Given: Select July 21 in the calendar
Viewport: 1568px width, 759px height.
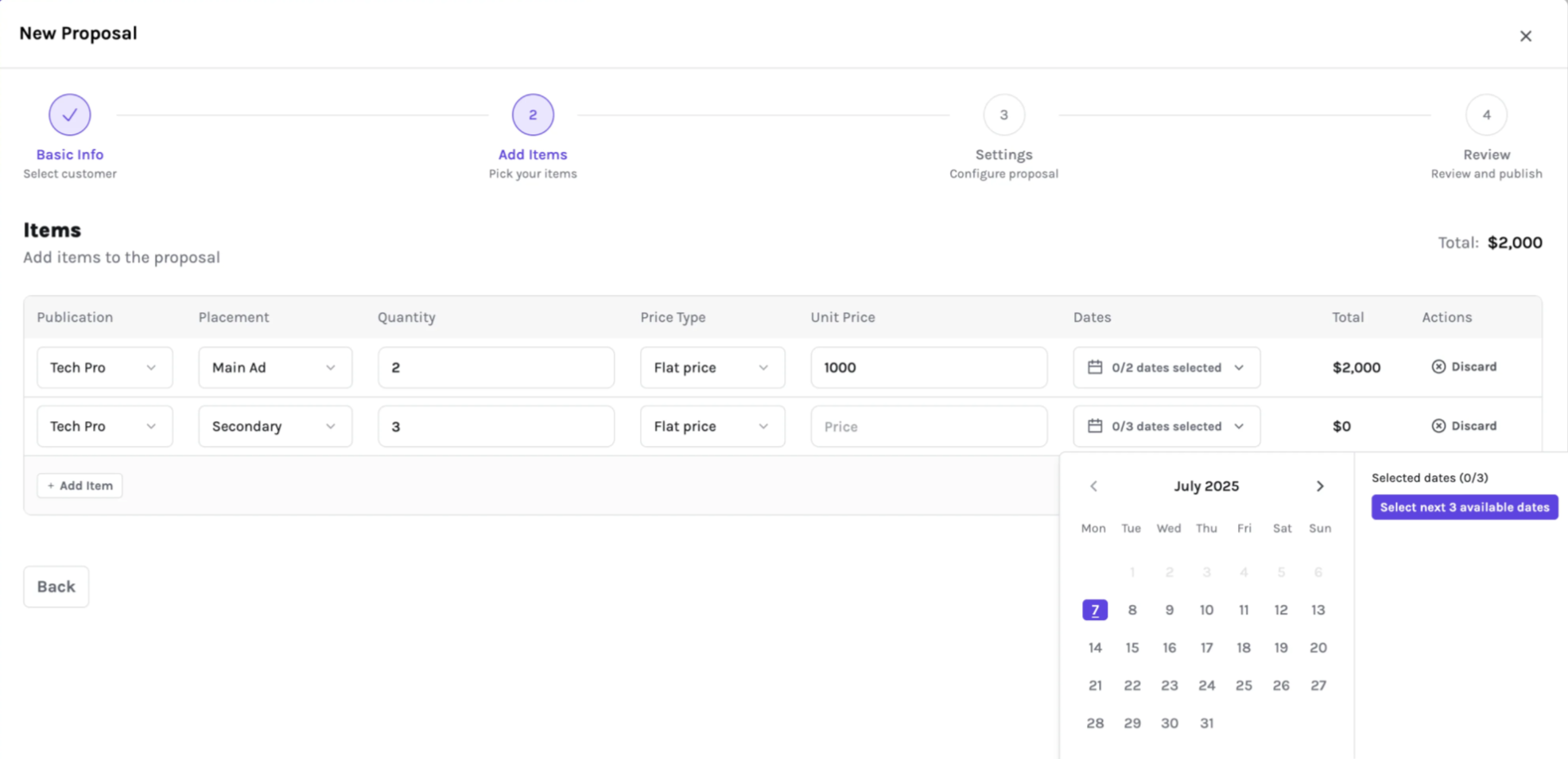Looking at the screenshot, I should 1095,685.
